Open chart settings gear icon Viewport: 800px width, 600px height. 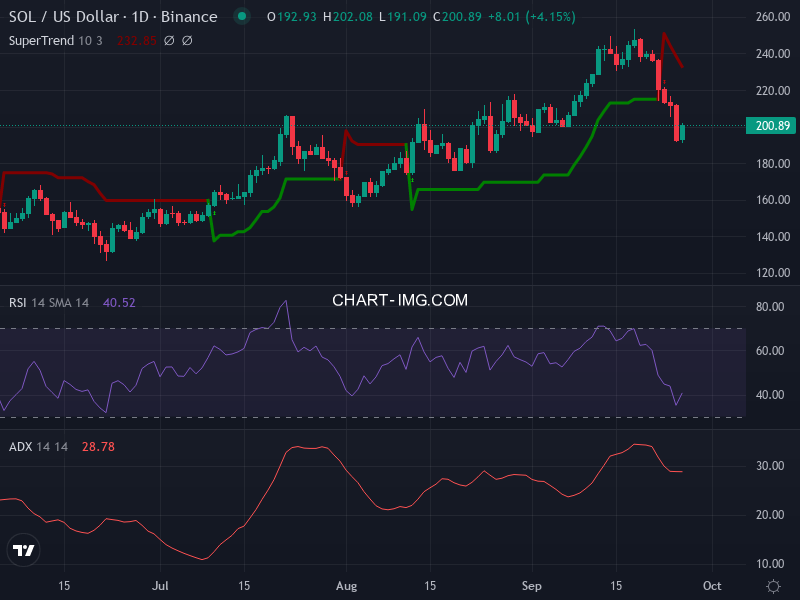pyautogui.click(x=773, y=585)
